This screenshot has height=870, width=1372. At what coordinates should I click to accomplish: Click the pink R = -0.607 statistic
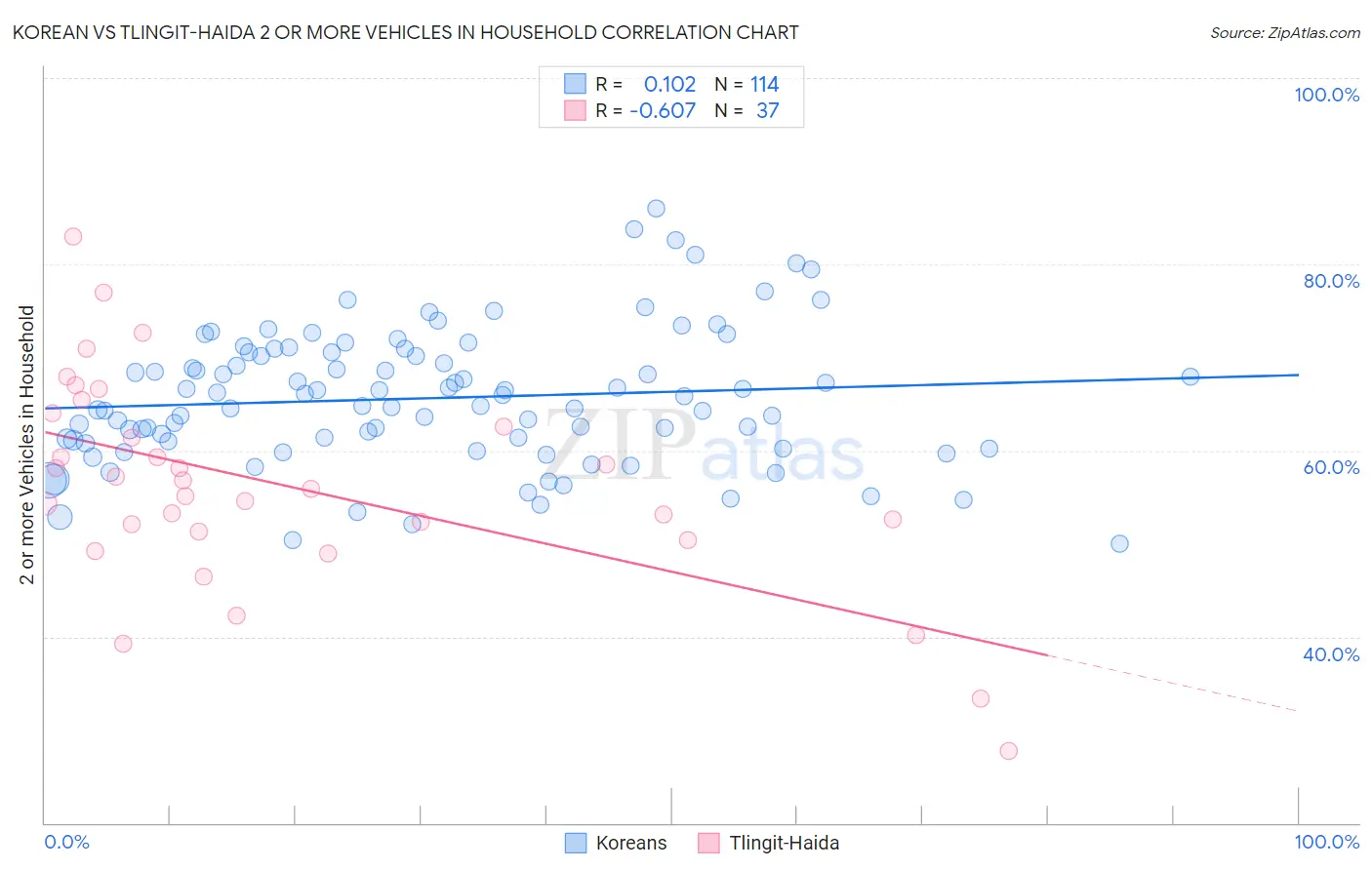point(645,110)
